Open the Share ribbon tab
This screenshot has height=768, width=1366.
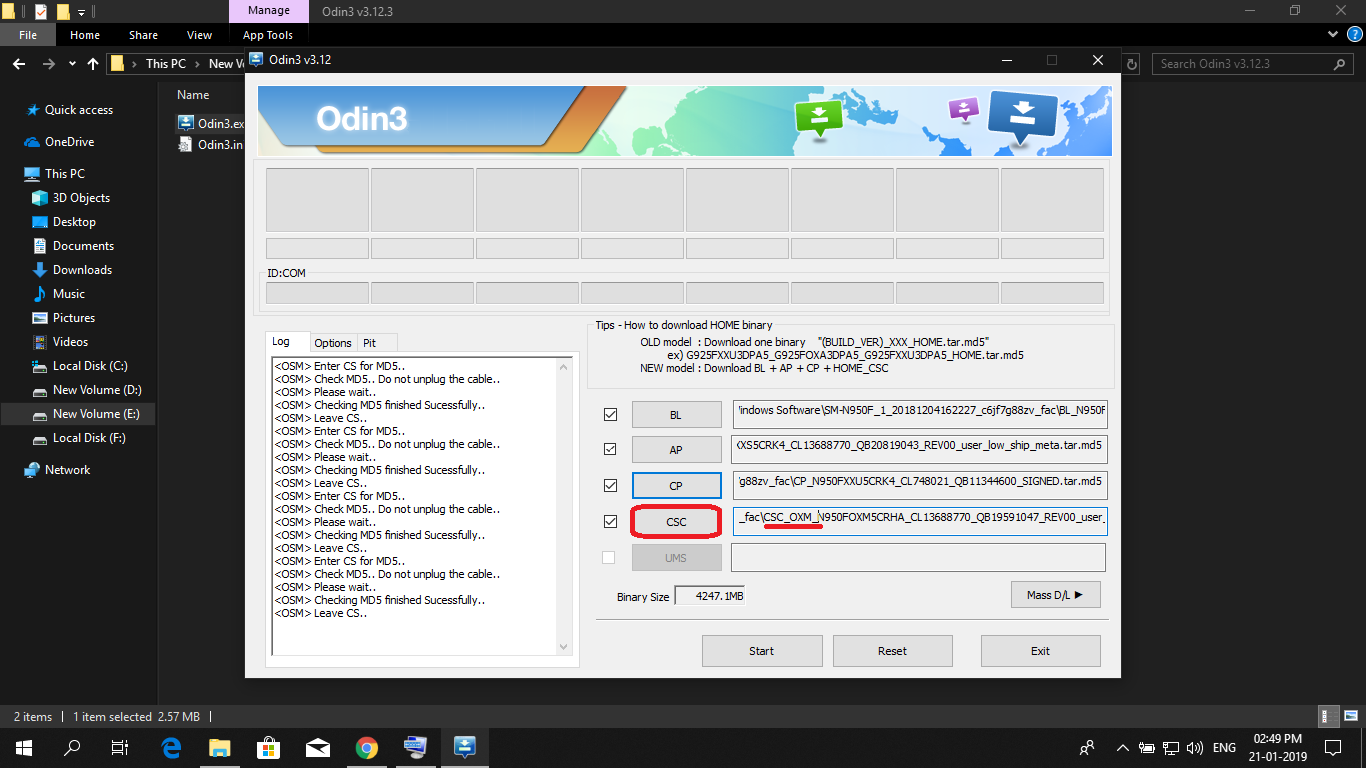click(x=143, y=35)
